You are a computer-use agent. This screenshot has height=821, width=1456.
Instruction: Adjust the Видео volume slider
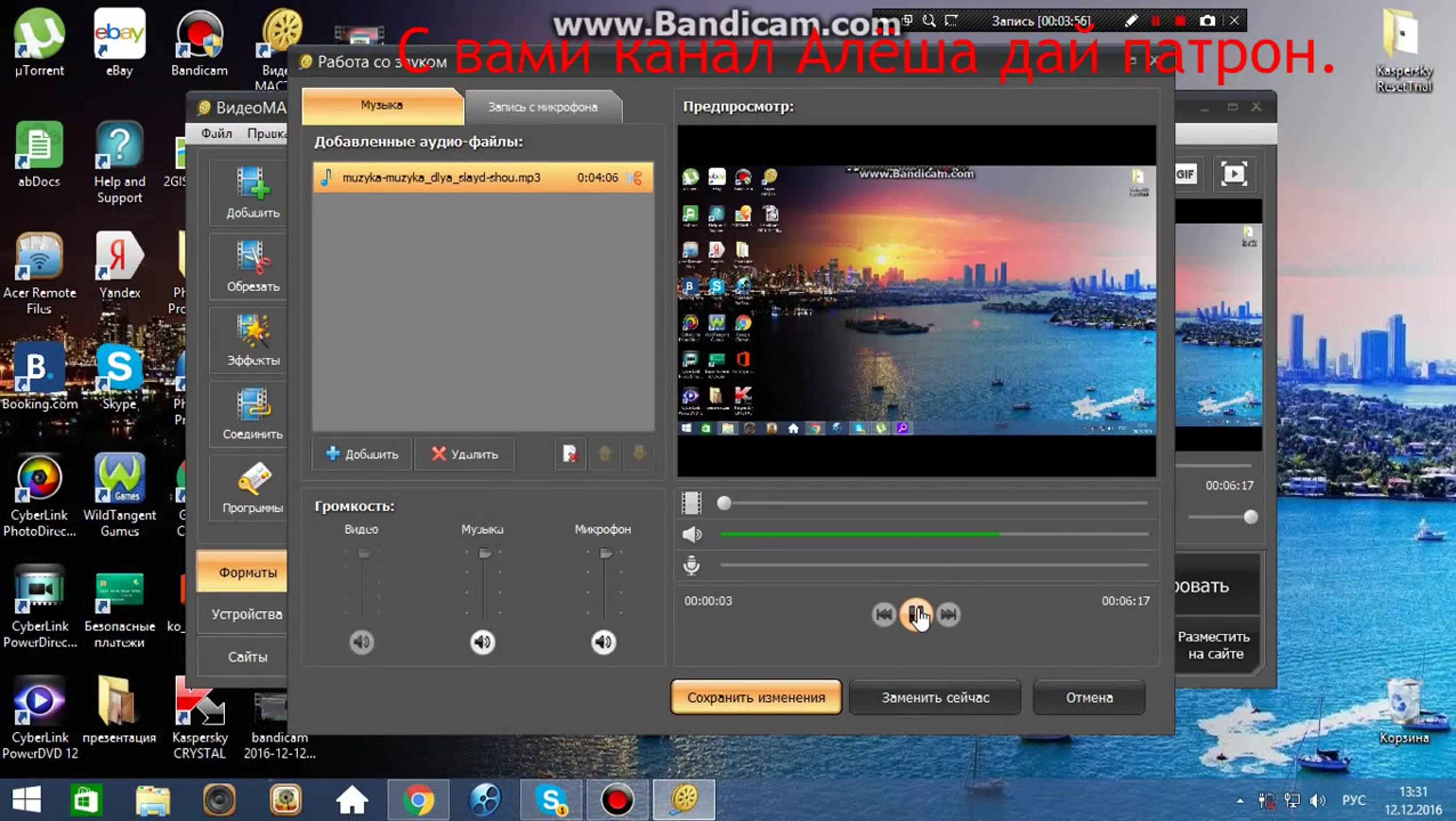[x=364, y=554]
